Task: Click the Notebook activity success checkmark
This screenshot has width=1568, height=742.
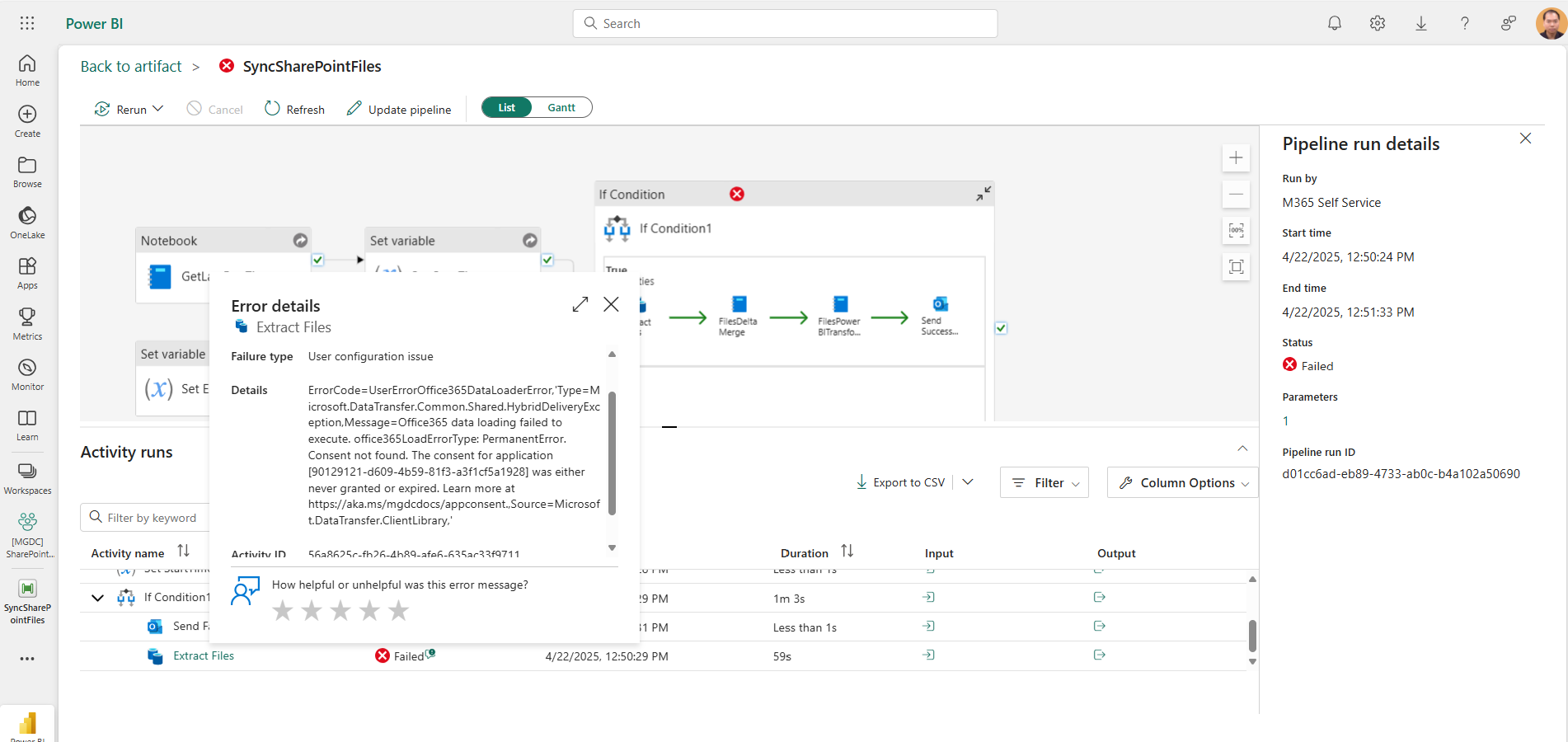Action: coord(317,260)
